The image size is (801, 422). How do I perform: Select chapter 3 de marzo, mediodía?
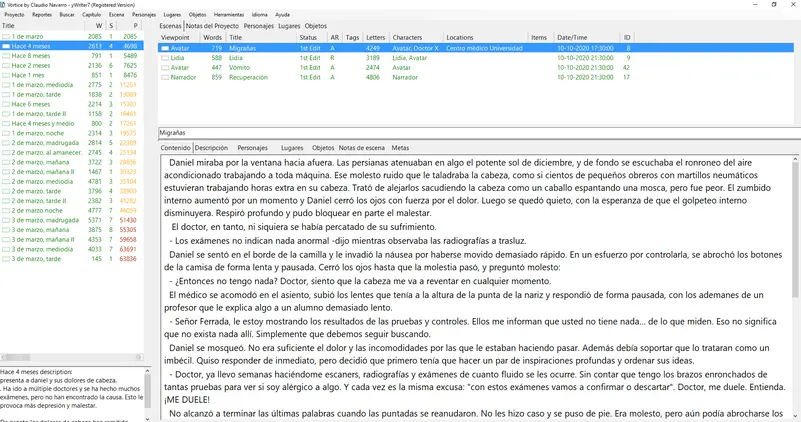tap(42, 250)
